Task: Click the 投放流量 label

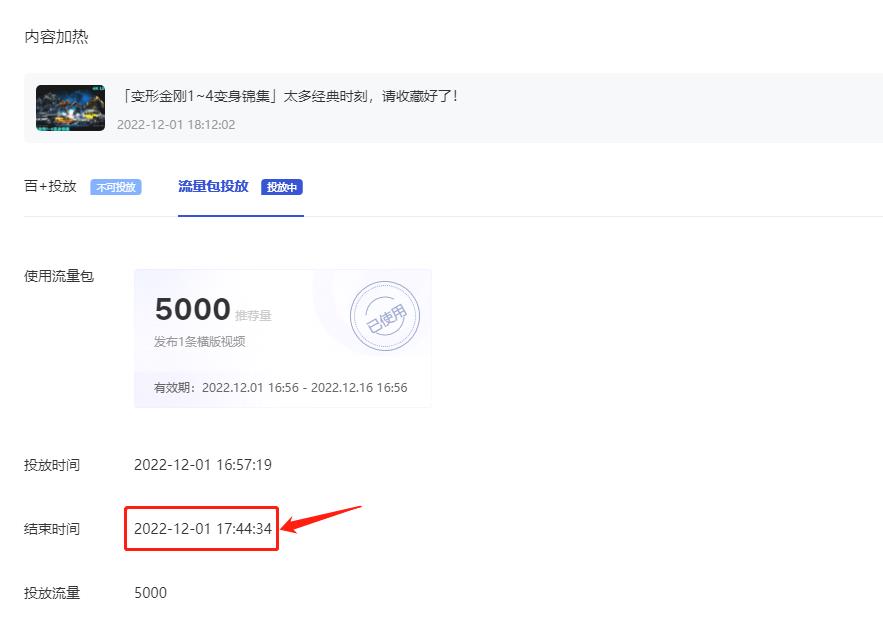Action: click(x=52, y=593)
